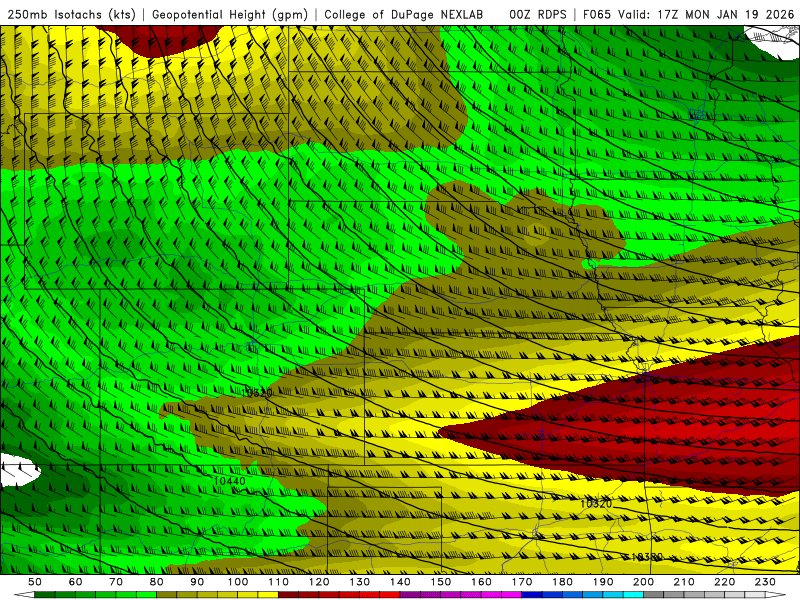Image resolution: width=800 pixels, height=600 pixels.
Task: Click the 200 label on the colorbar
Action: click(x=643, y=582)
